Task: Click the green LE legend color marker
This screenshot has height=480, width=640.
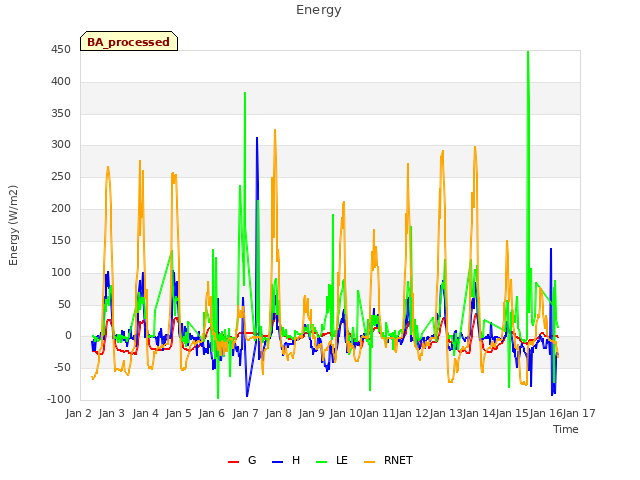Action: pos(322,462)
